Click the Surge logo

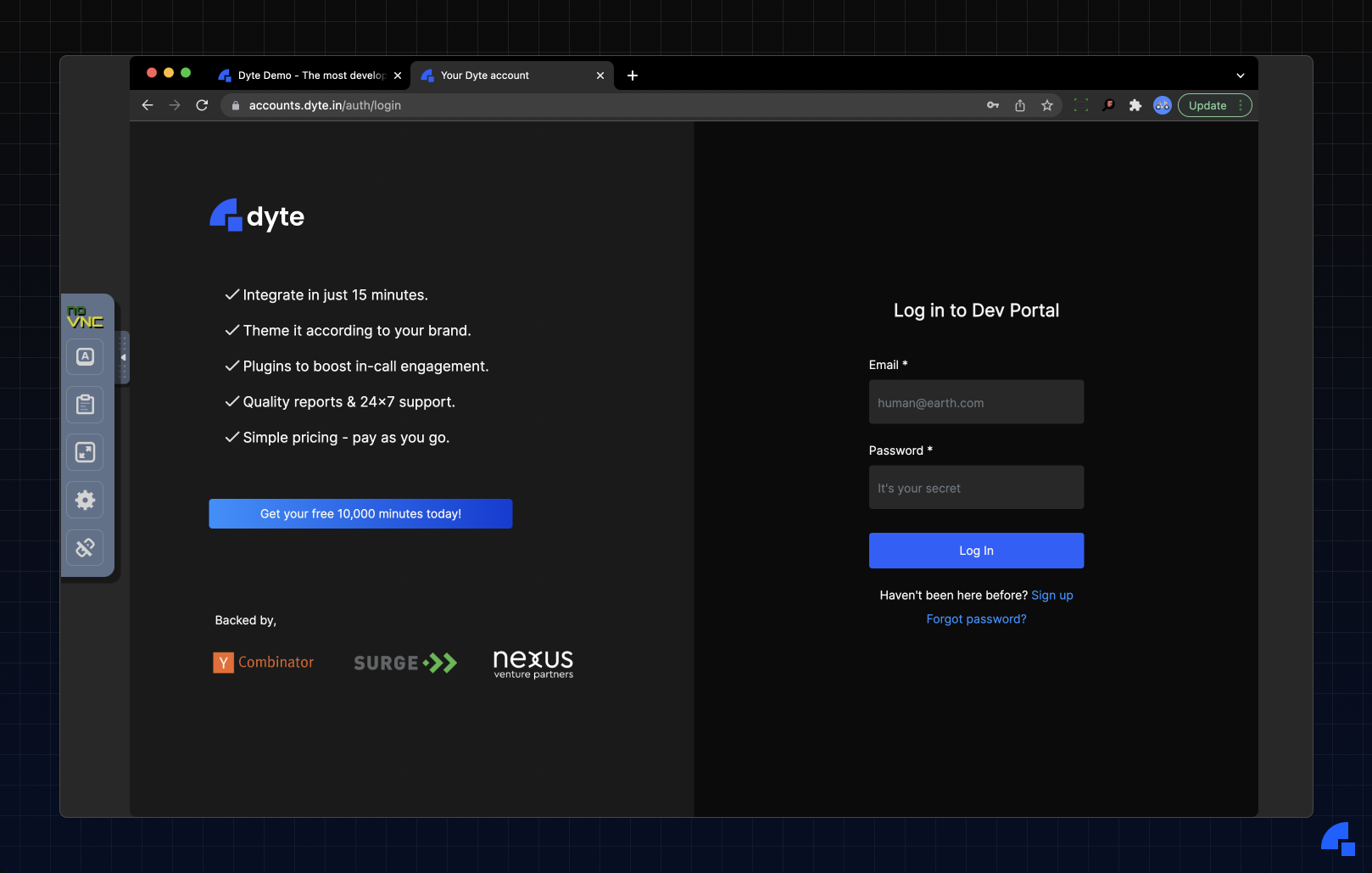point(405,663)
